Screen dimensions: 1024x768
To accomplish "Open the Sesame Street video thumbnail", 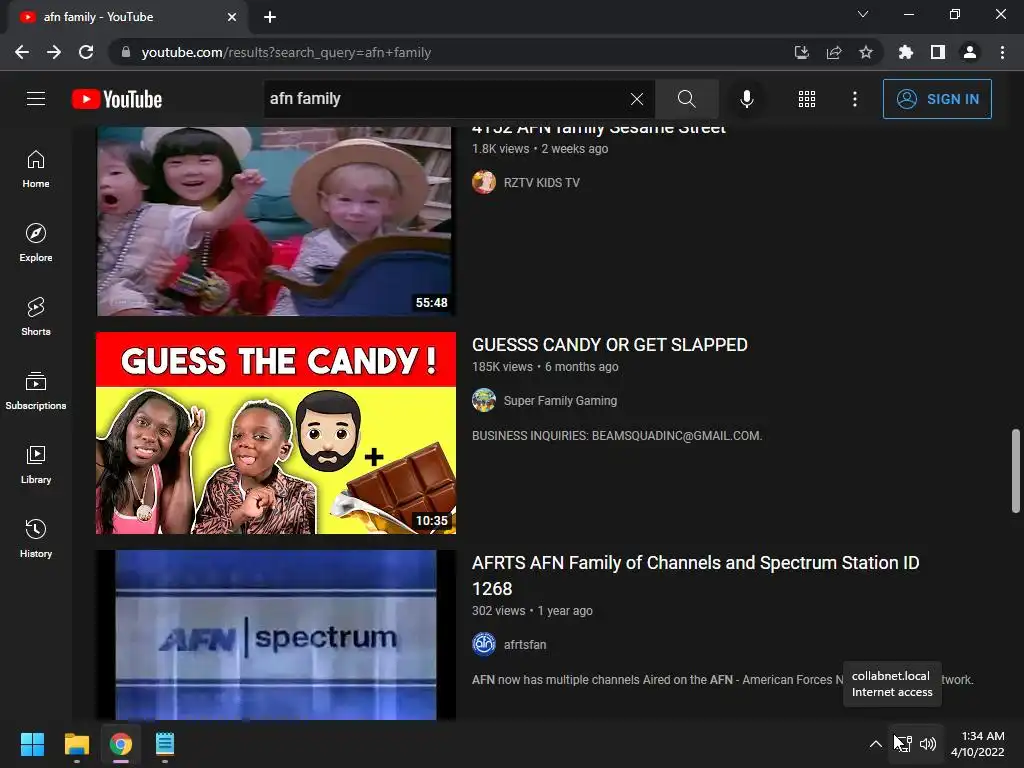I will coord(276,221).
